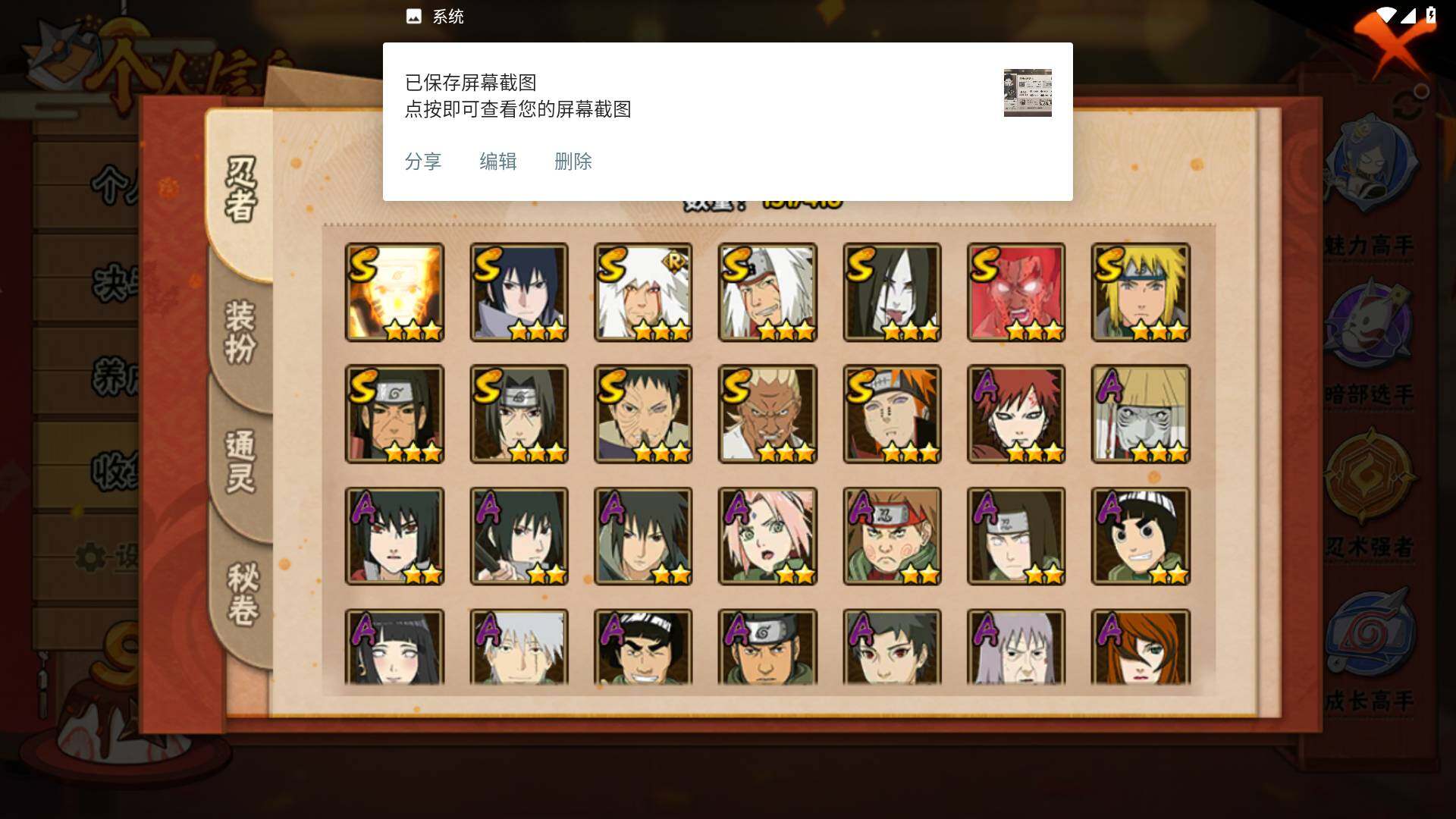Choose the silver-haired Kakashi A-rank portrait
This screenshot has width=1456, height=819.
point(519,647)
